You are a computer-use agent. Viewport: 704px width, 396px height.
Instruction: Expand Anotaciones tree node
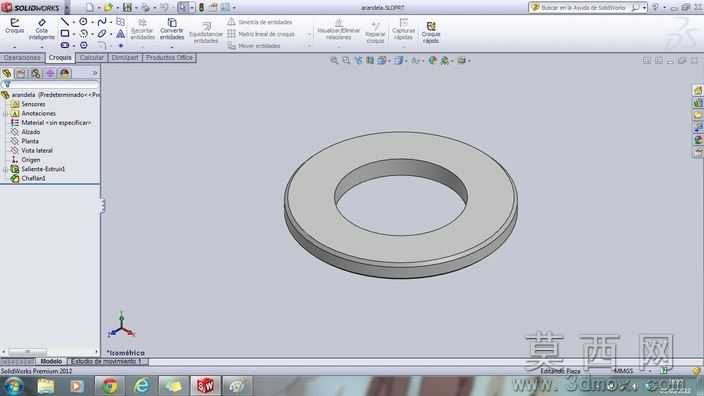pyautogui.click(x=5, y=114)
